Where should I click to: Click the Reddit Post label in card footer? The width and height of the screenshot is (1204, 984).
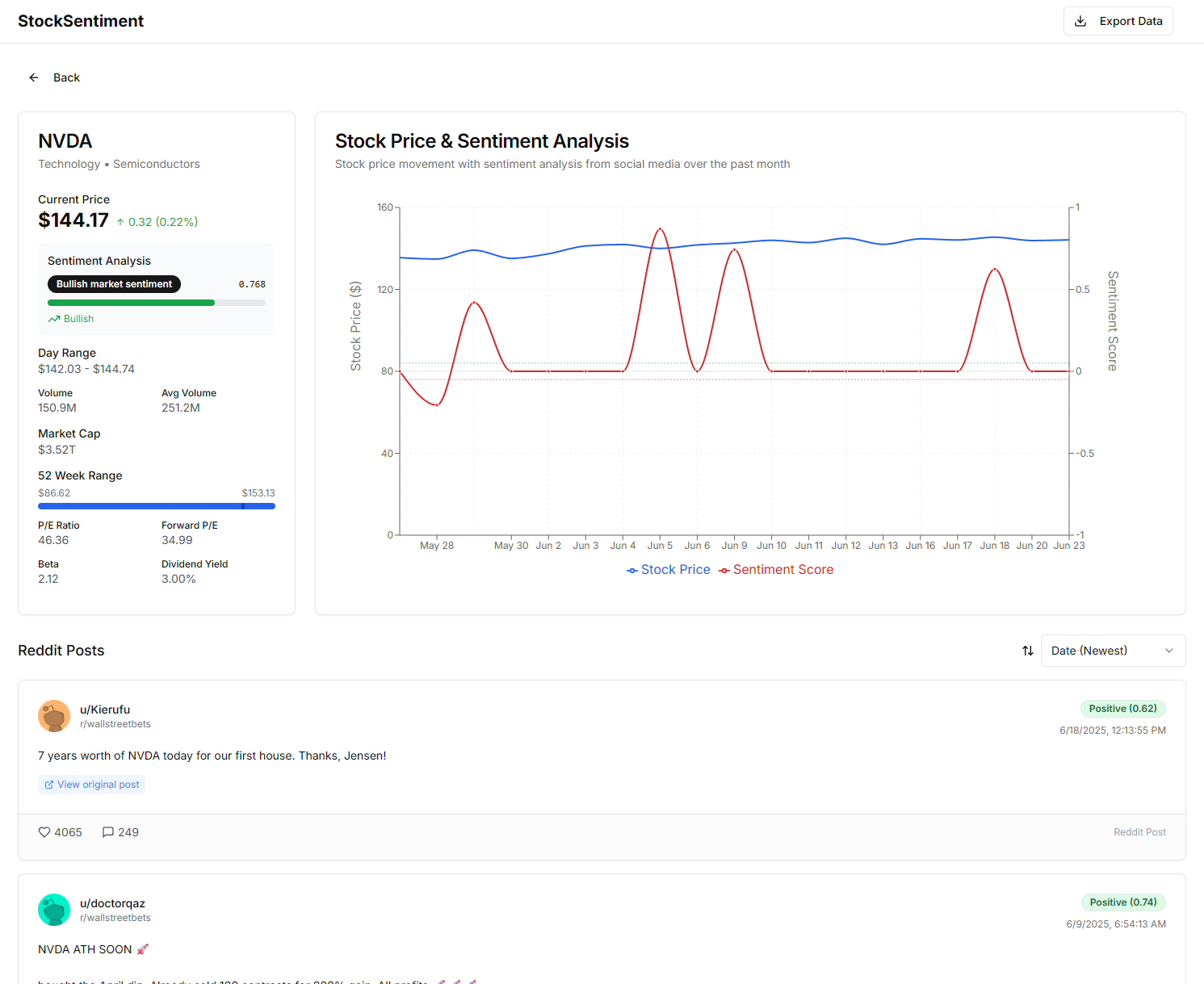(x=1139, y=832)
